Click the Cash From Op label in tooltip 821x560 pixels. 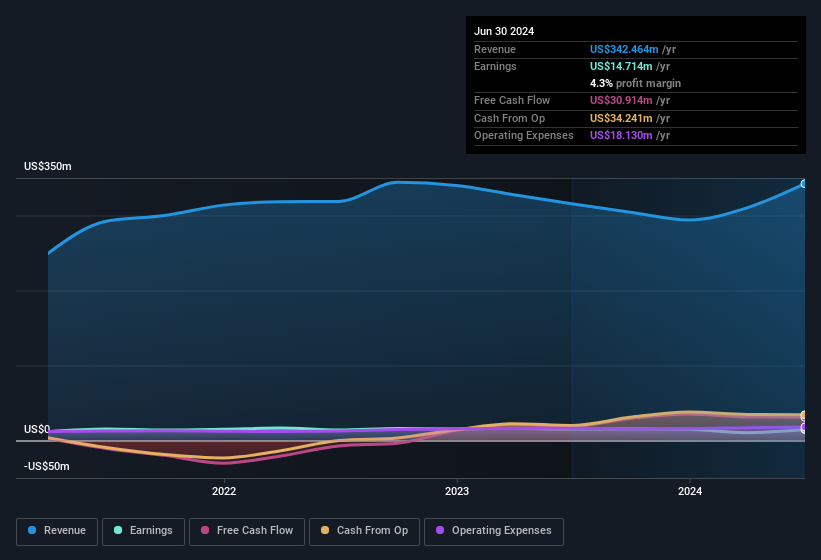(509, 118)
